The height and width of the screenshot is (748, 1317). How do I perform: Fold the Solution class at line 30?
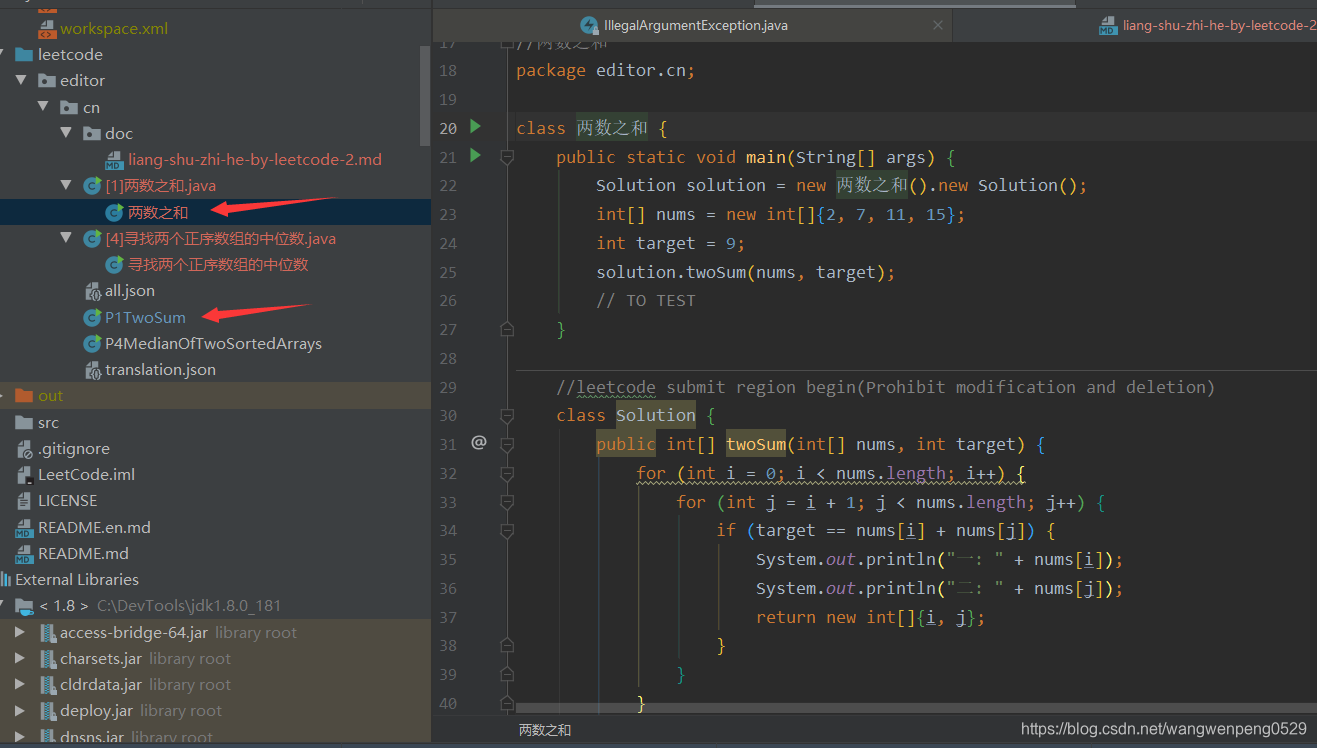point(507,415)
